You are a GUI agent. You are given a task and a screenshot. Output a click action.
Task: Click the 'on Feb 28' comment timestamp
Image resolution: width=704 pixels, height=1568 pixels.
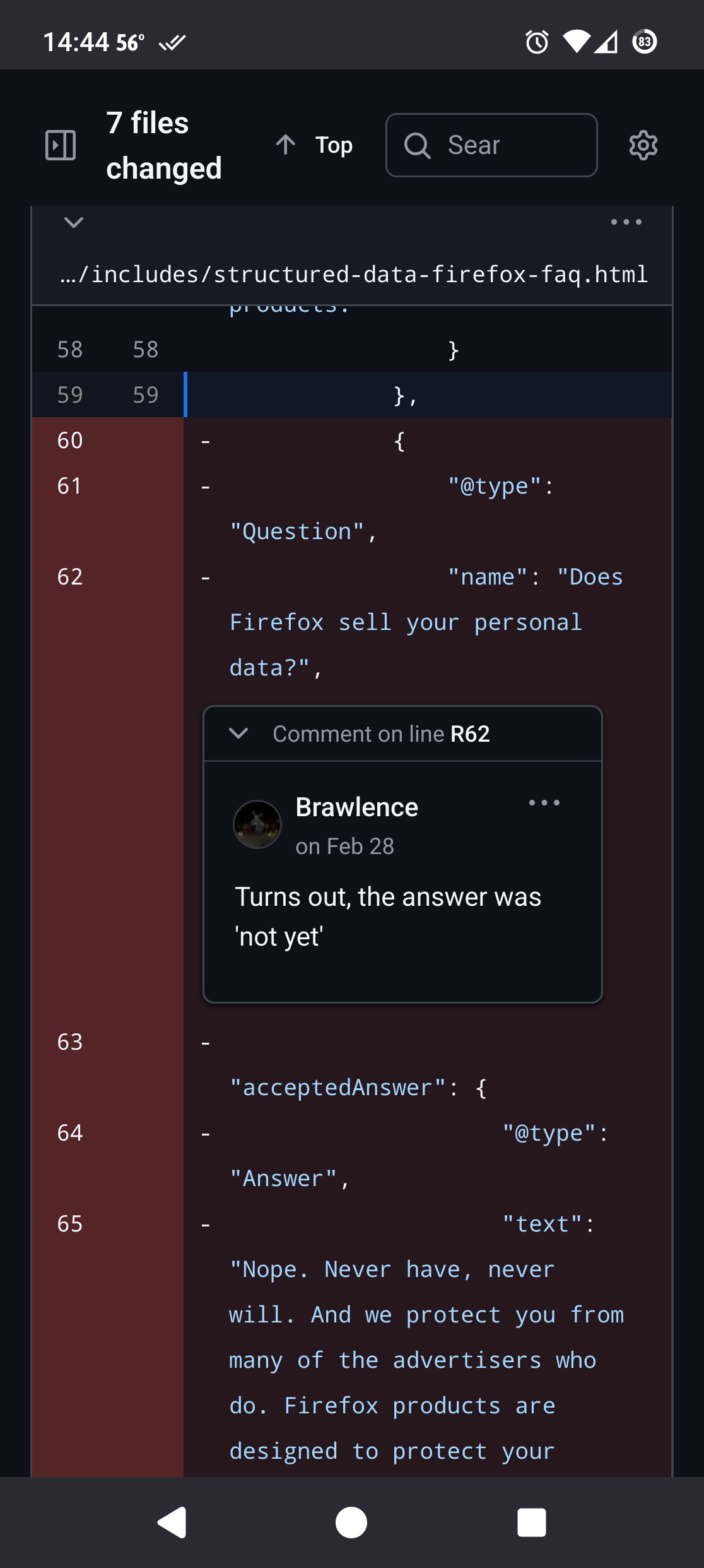[x=344, y=846]
